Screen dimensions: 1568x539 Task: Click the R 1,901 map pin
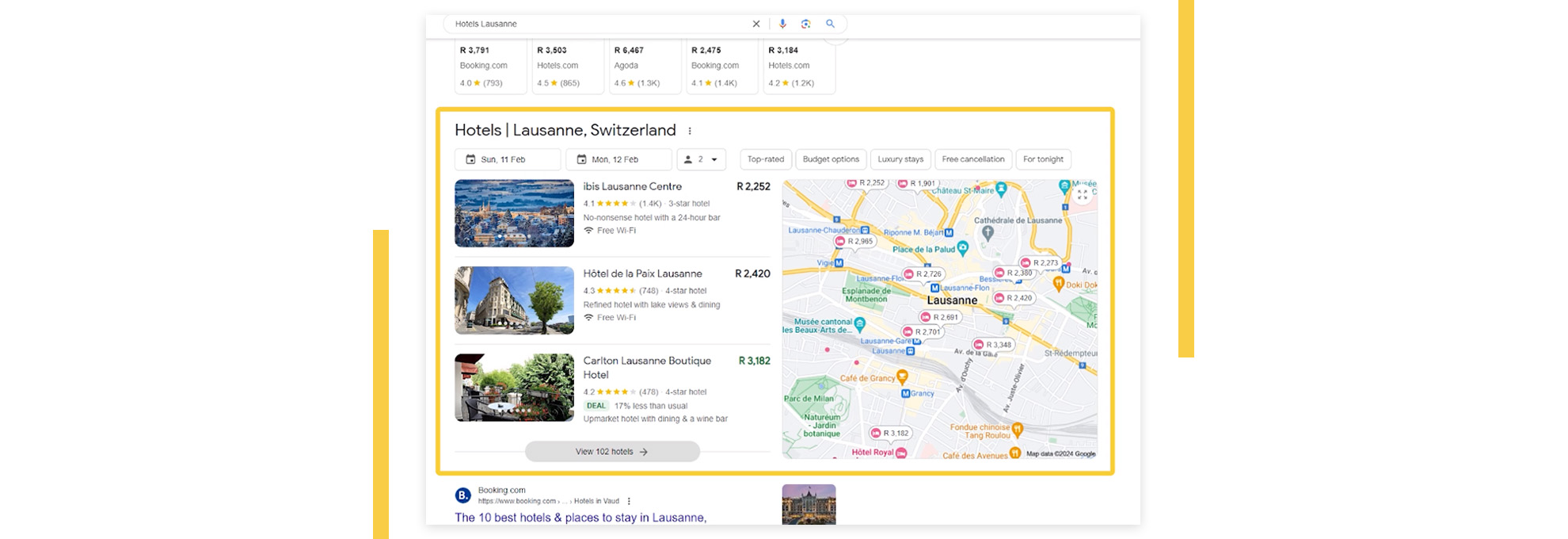click(917, 184)
